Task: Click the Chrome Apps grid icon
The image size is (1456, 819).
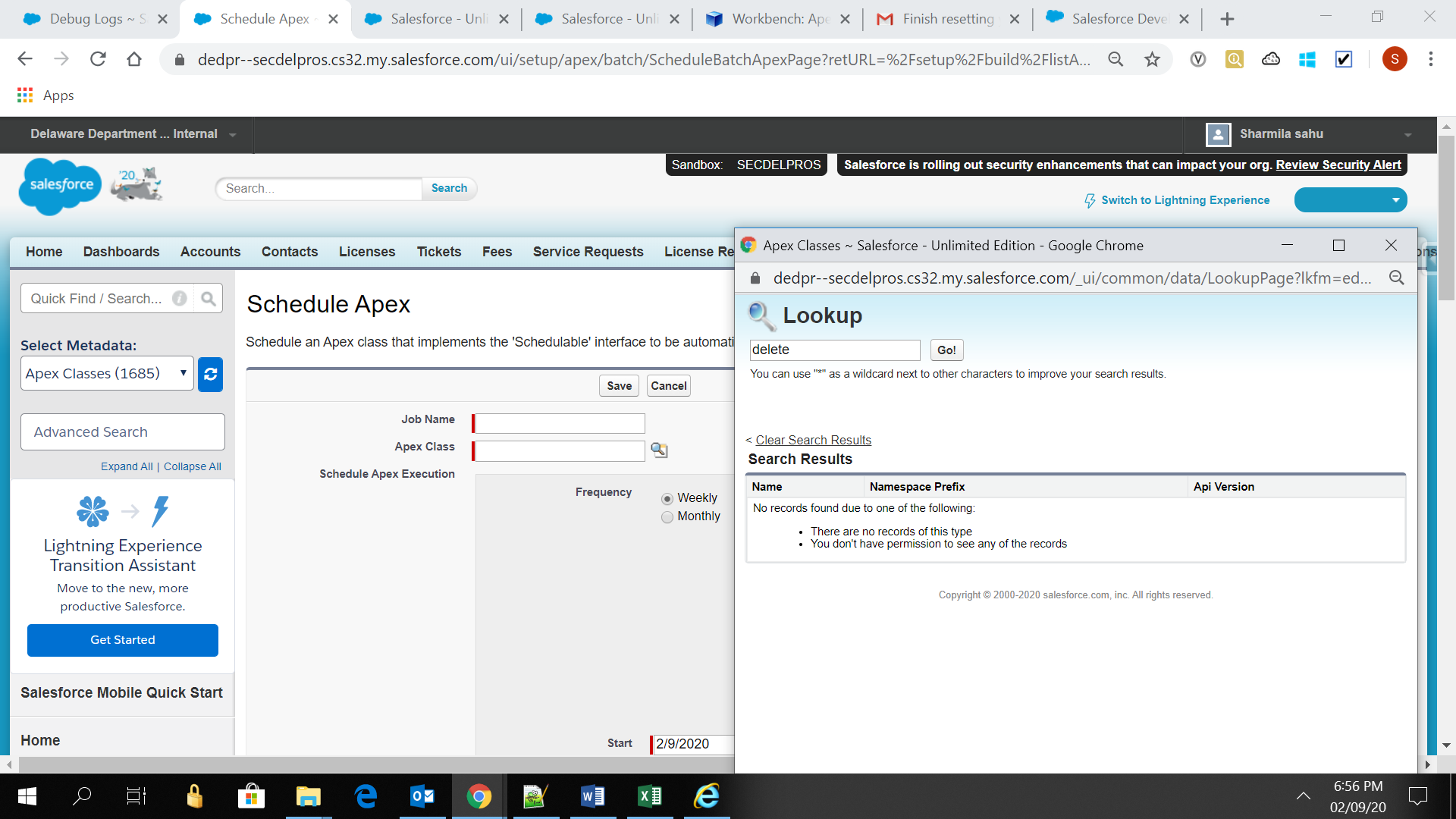Action: pos(25,96)
